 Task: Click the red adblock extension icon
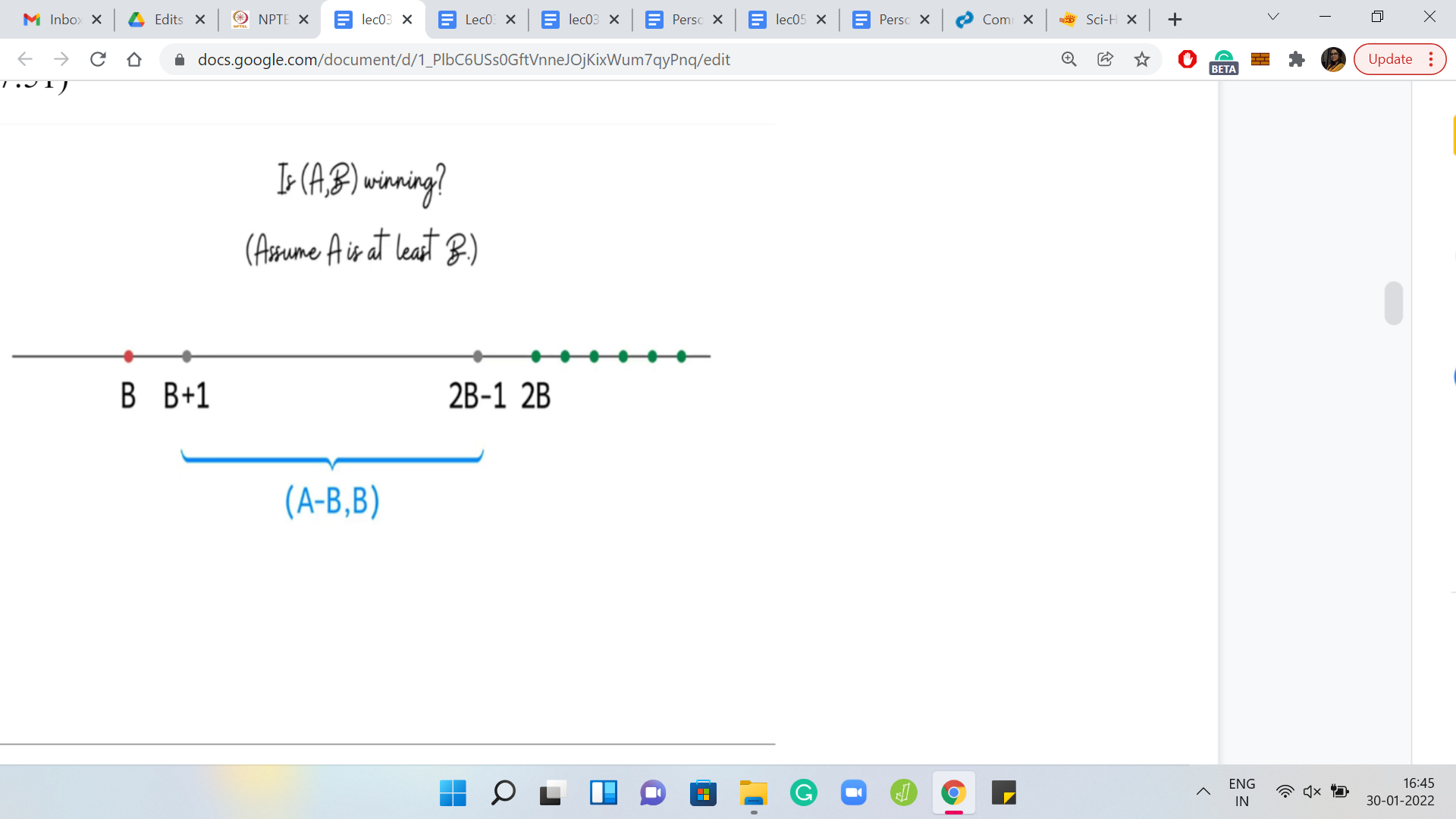(x=1187, y=59)
